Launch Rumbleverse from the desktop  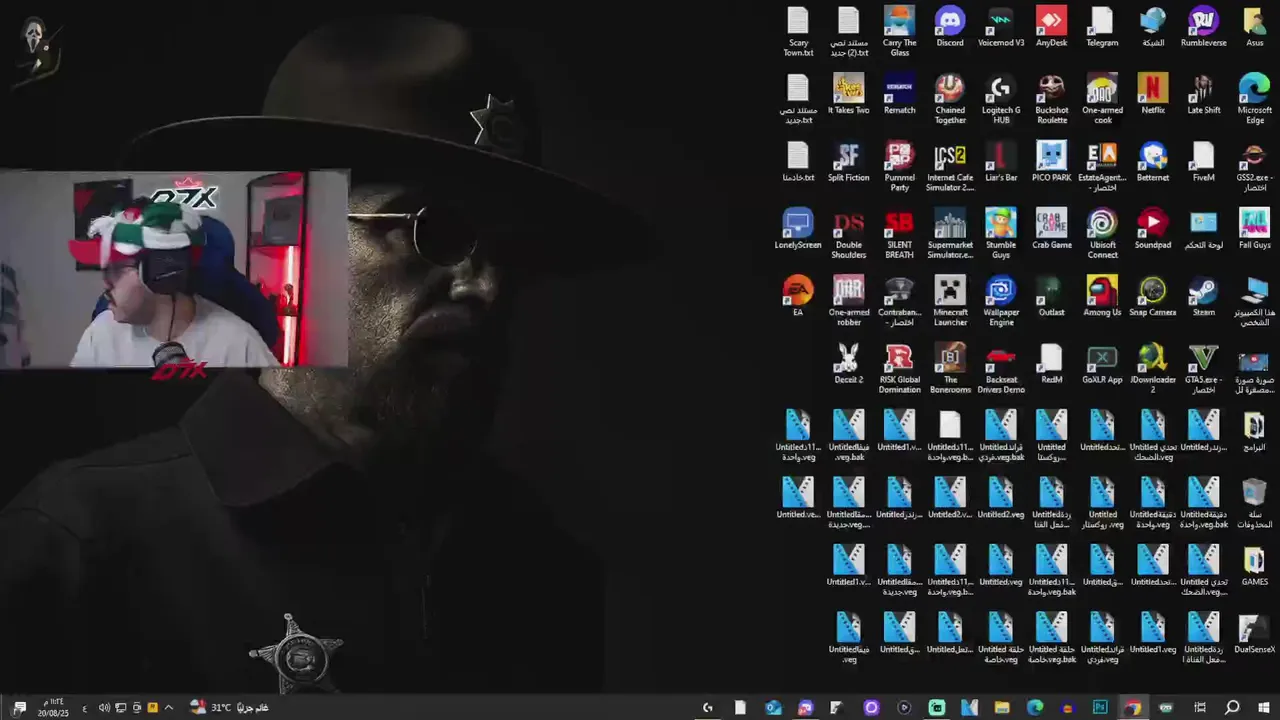click(x=1203, y=28)
